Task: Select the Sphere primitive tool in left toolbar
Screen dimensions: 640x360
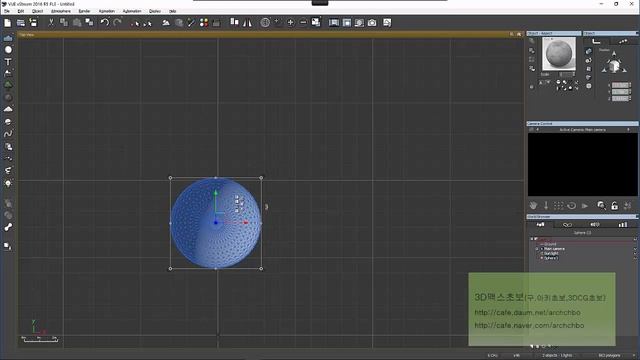Action: [8, 50]
